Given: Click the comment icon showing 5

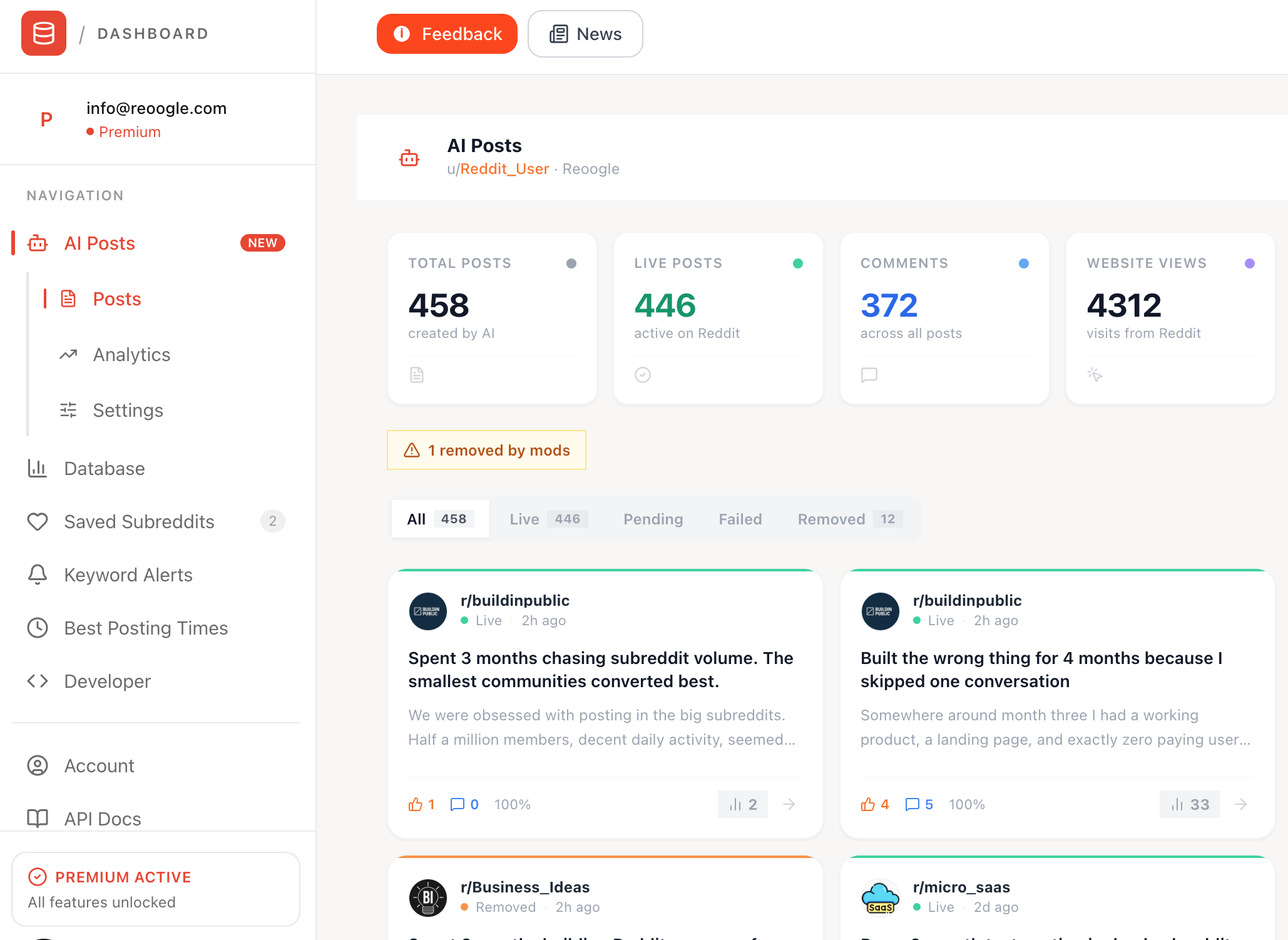Looking at the screenshot, I should click(x=912, y=804).
